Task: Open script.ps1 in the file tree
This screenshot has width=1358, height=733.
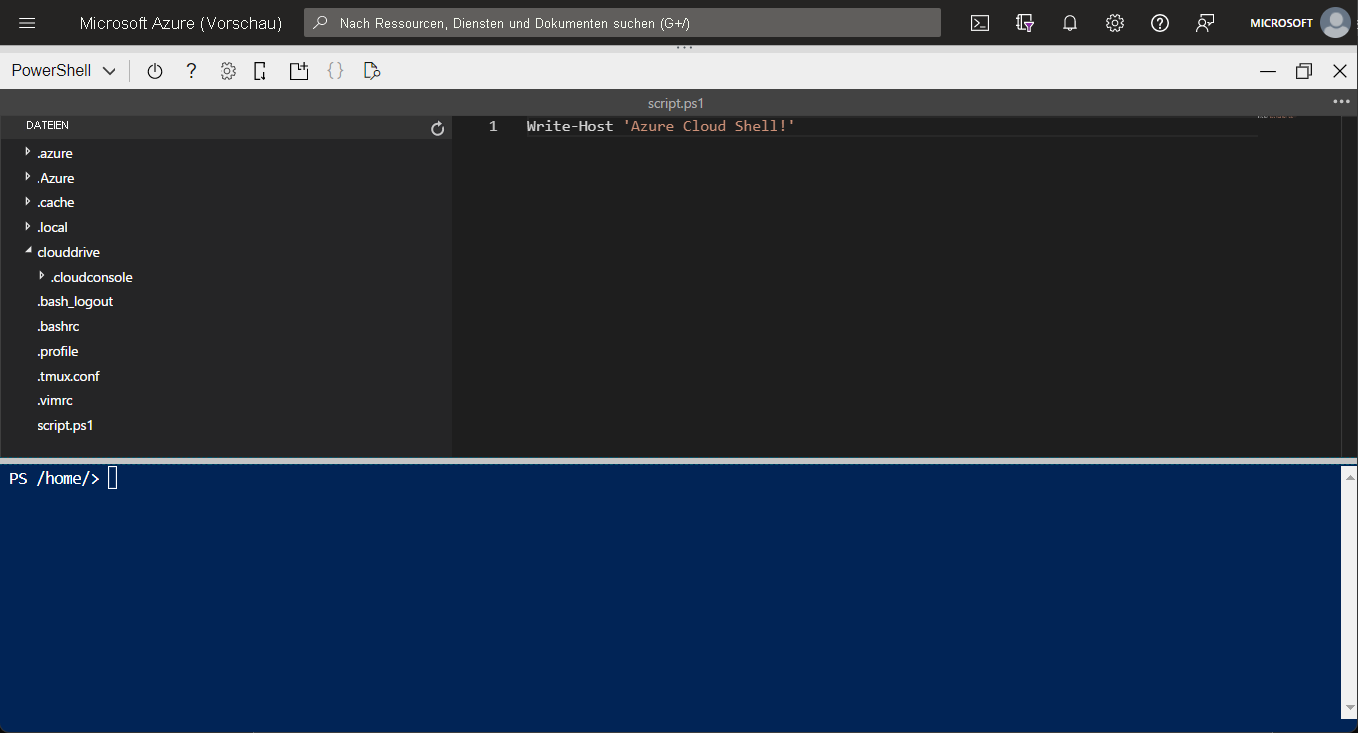Action: point(65,425)
